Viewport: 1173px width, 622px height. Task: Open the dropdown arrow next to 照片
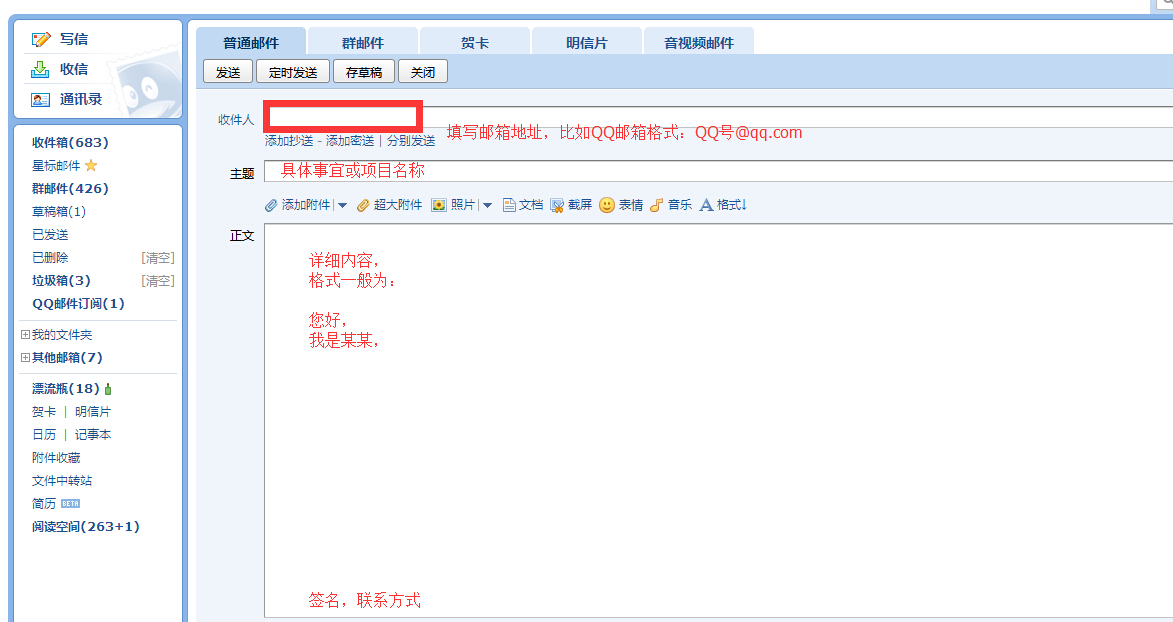pyautogui.click(x=487, y=205)
